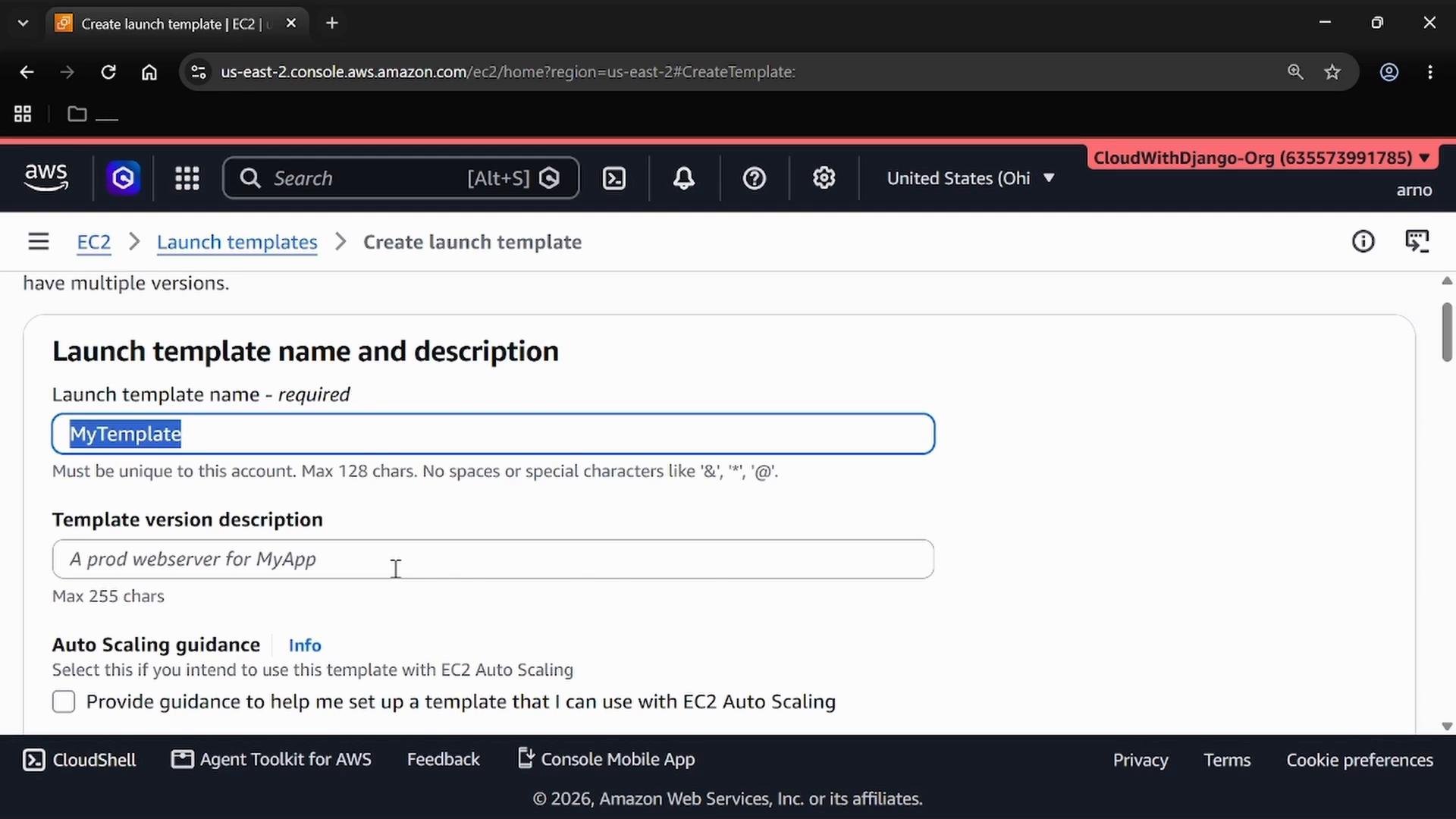Open the Terms footer link
Image resolution: width=1456 pixels, height=819 pixels.
(1227, 761)
